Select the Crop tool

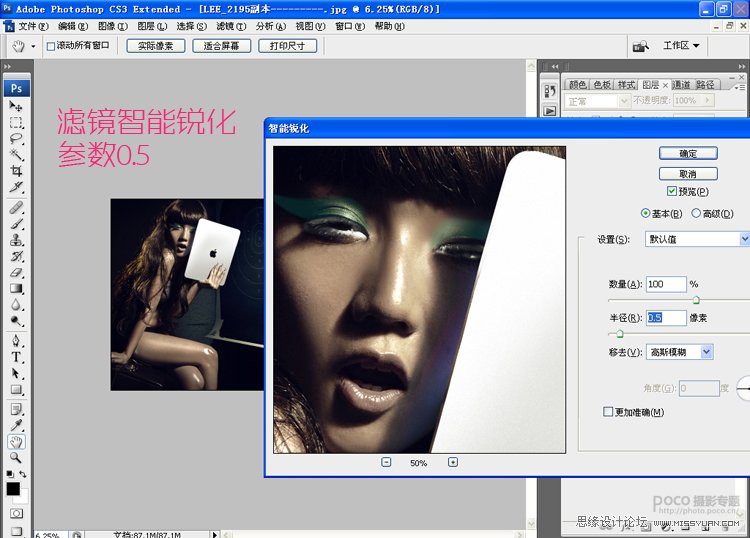coord(16,171)
